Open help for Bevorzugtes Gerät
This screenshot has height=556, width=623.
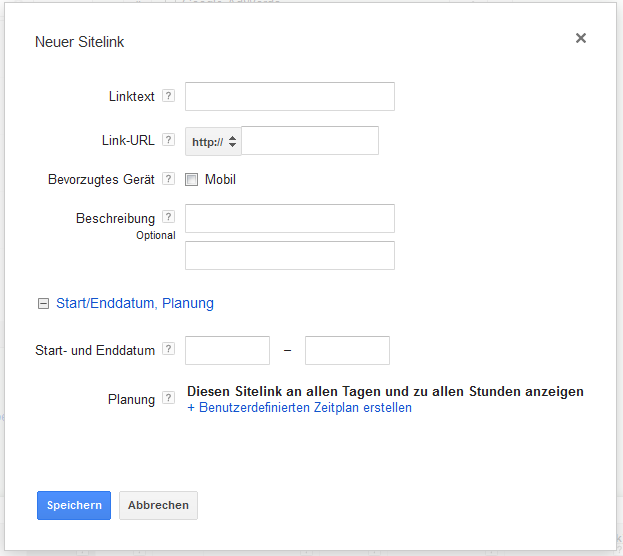coord(168,180)
